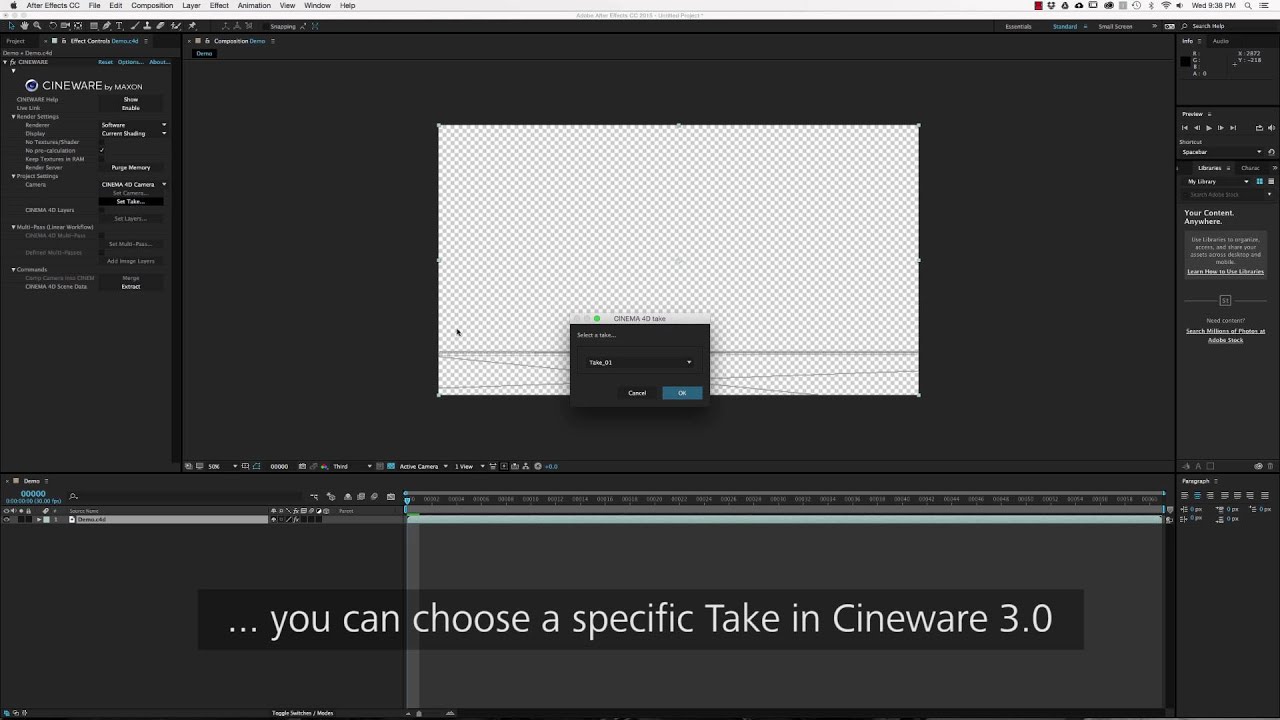Click the timeline Graph Editor icon
This screenshot has height=720, width=1280.
coord(391,497)
